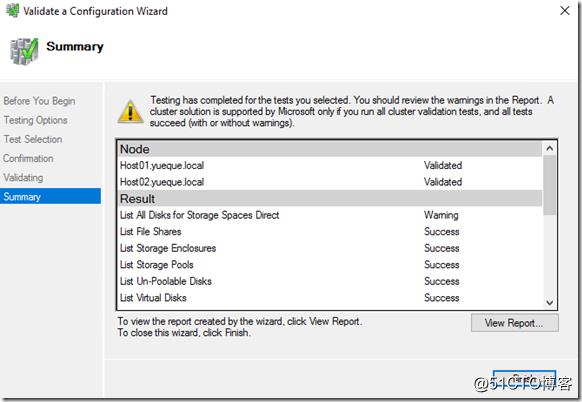Select the Confirmation step
Image resolution: width=582 pixels, height=402 pixels.
pyautogui.click(x=28, y=158)
